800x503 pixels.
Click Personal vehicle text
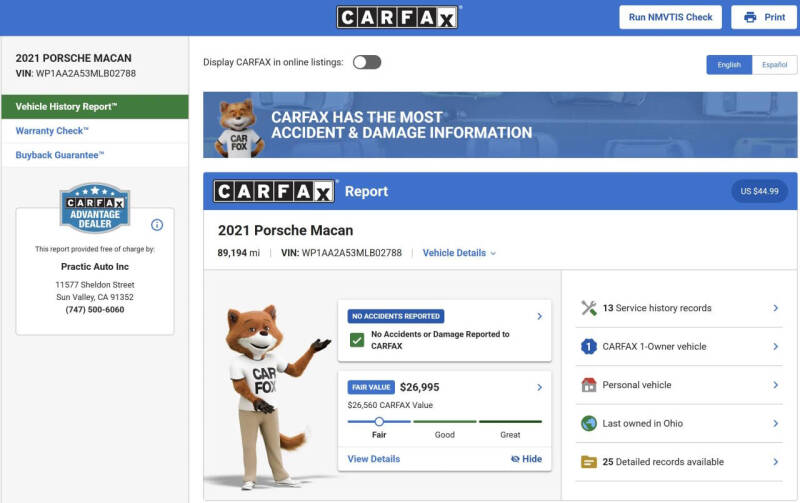[637, 385]
